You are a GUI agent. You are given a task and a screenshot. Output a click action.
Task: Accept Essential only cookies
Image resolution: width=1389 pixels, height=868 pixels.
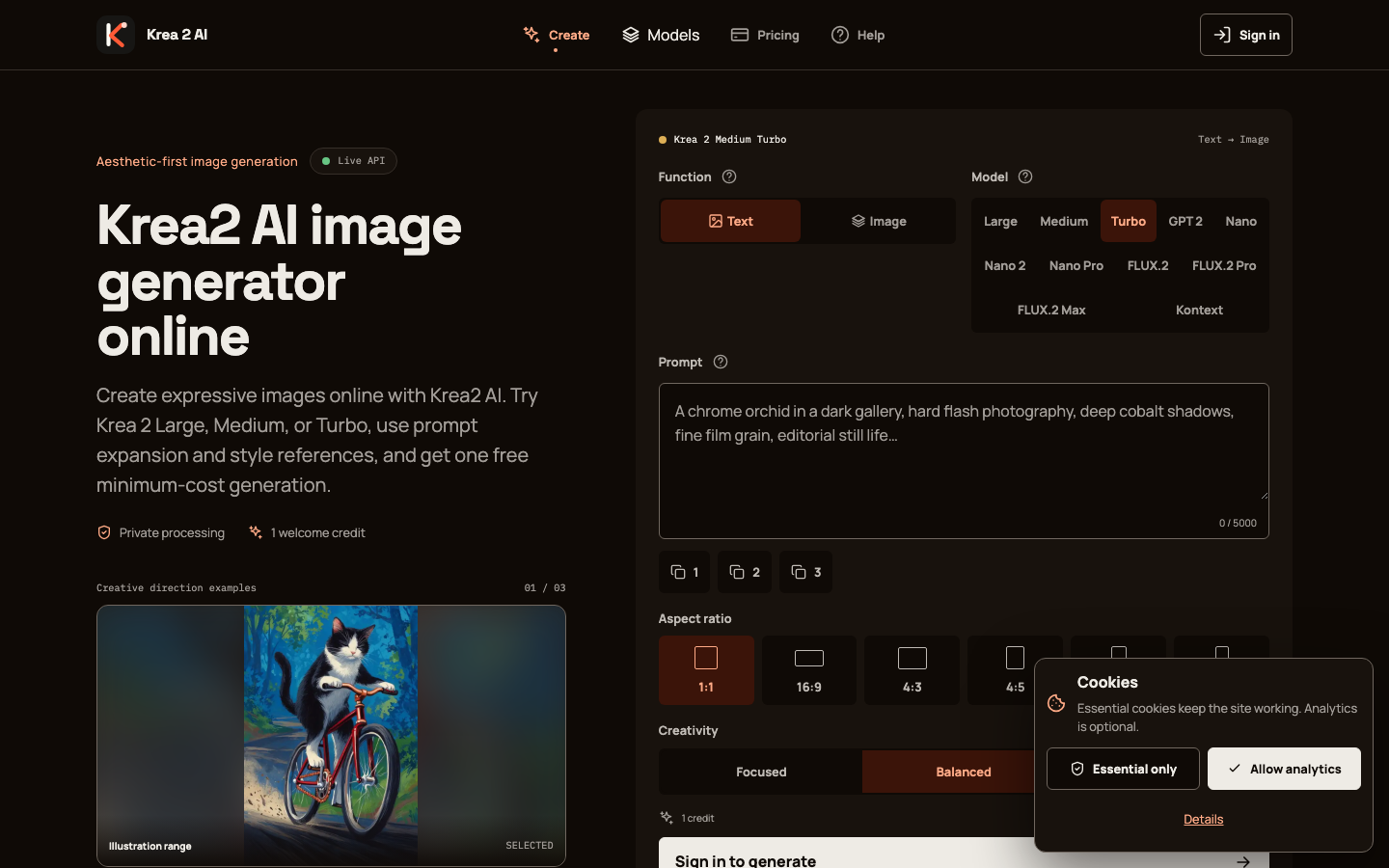(1123, 769)
